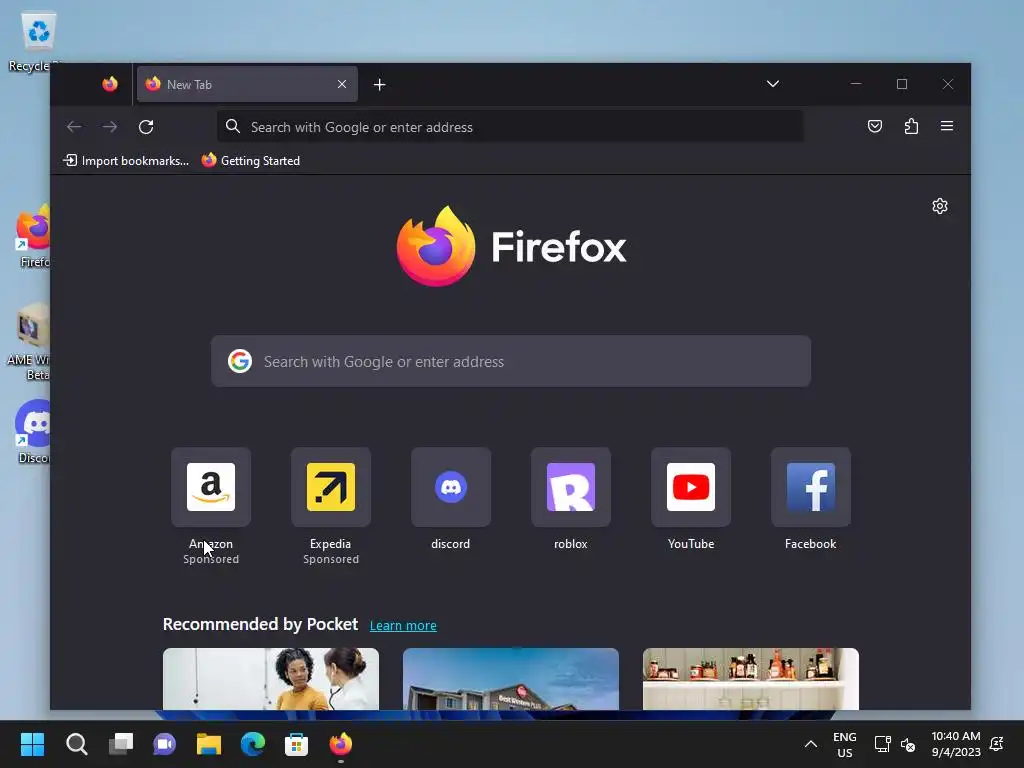This screenshot has width=1024, height=768.
Task: Open Pocket story with hotel building image
Action: pos(511,679)
